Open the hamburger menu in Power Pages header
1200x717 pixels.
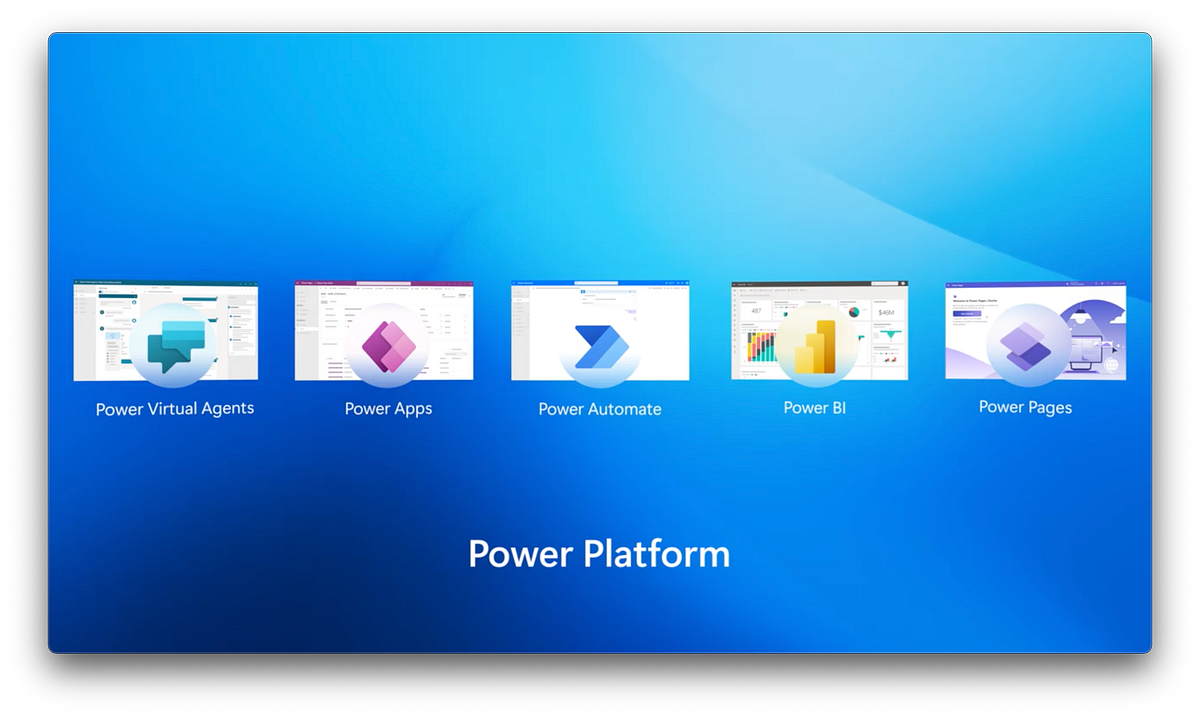[x=948, y=284]
